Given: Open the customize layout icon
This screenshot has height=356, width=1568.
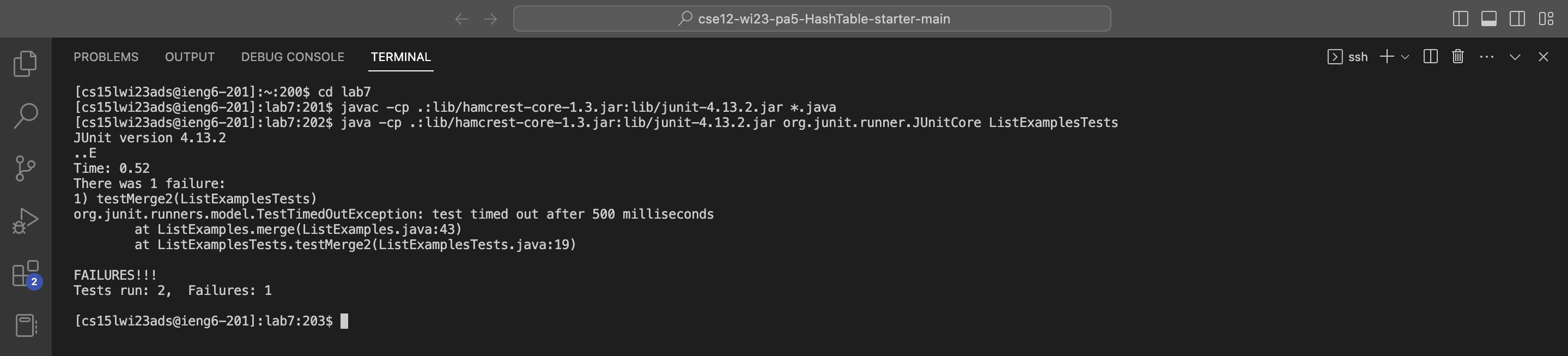Looking at the screenshot, I should point(1546,19).
